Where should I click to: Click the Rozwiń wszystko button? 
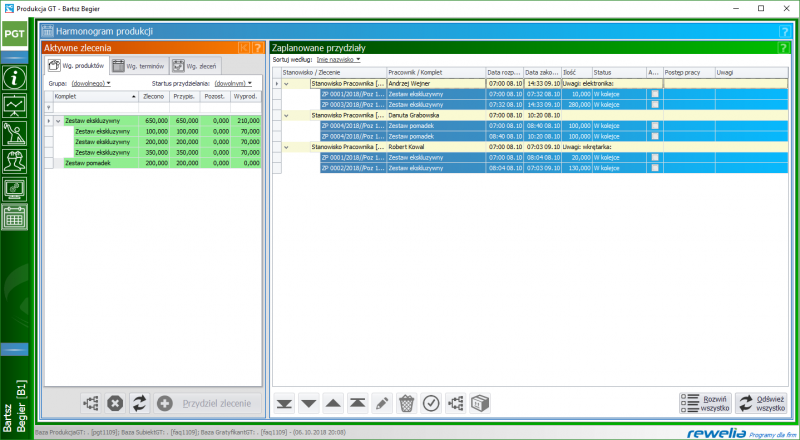(x=706, y=403)
